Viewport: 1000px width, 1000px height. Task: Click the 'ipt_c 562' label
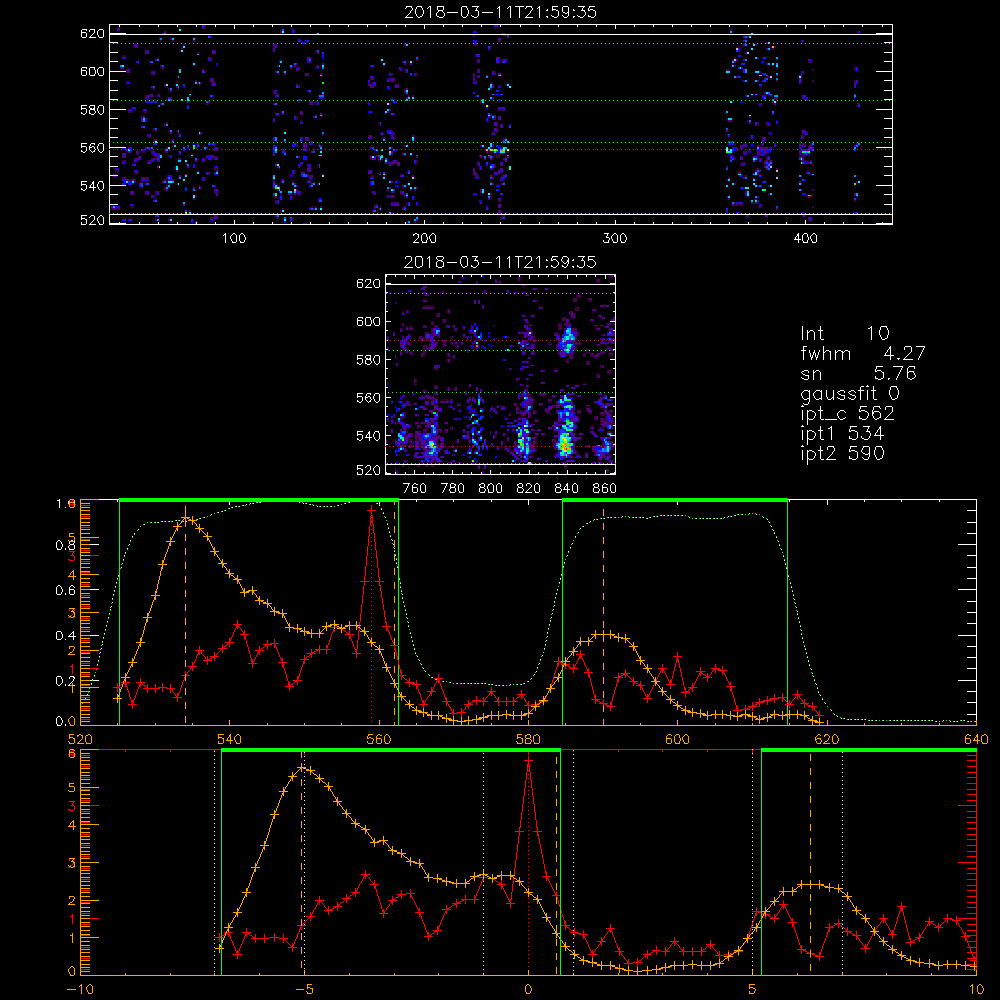pos(847,414)
